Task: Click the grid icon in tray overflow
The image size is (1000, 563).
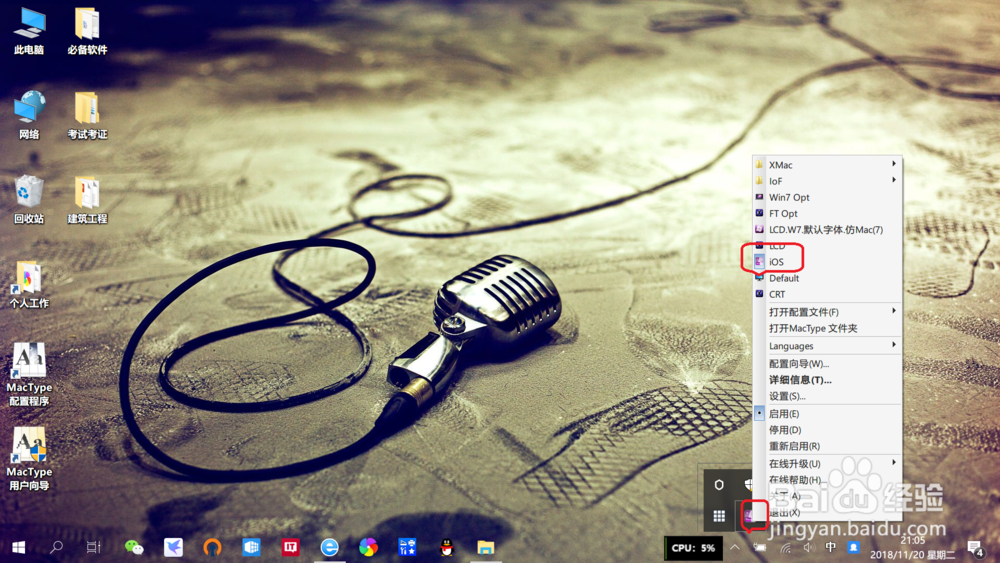Action: (x=719, y=516)
